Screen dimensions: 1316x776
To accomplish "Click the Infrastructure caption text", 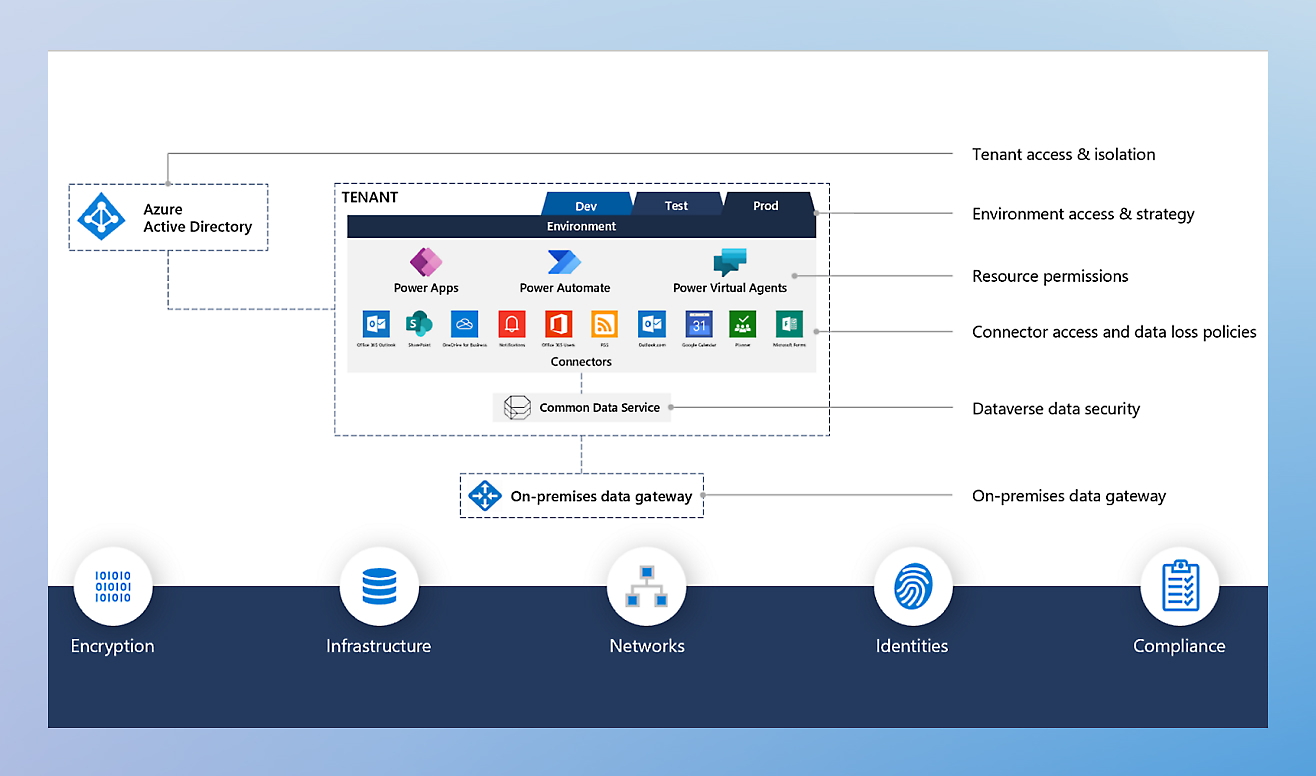I will [x=379, y=646].
